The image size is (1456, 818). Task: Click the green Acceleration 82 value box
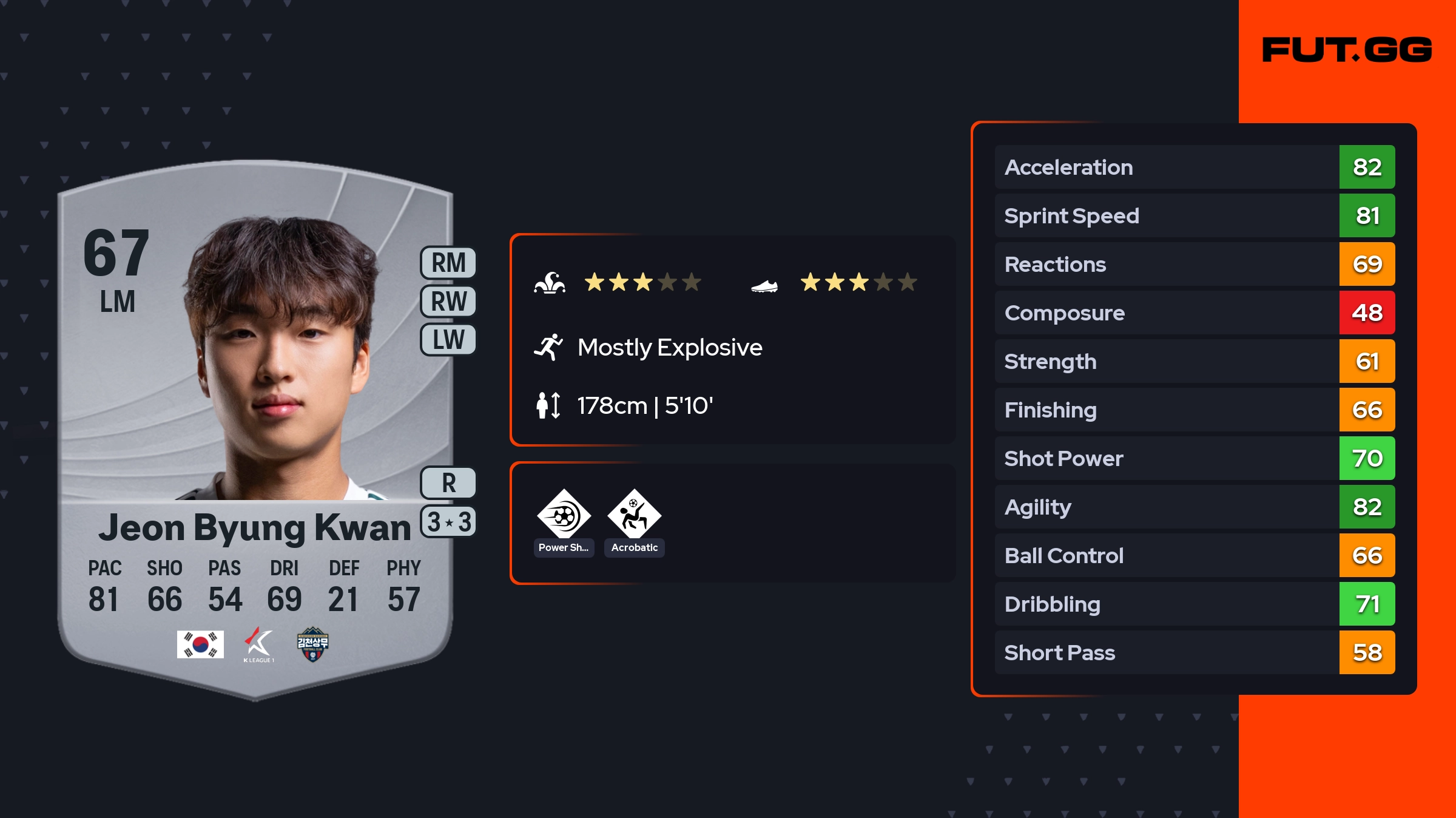pos(1367,167)
